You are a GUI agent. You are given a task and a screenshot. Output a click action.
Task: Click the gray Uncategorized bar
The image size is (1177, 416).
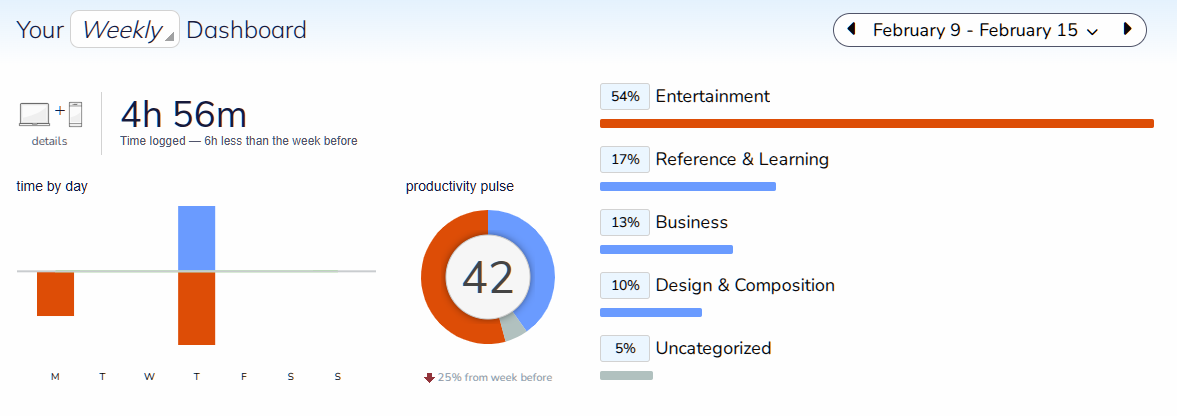pyautogui.click(x=626, y=375)
